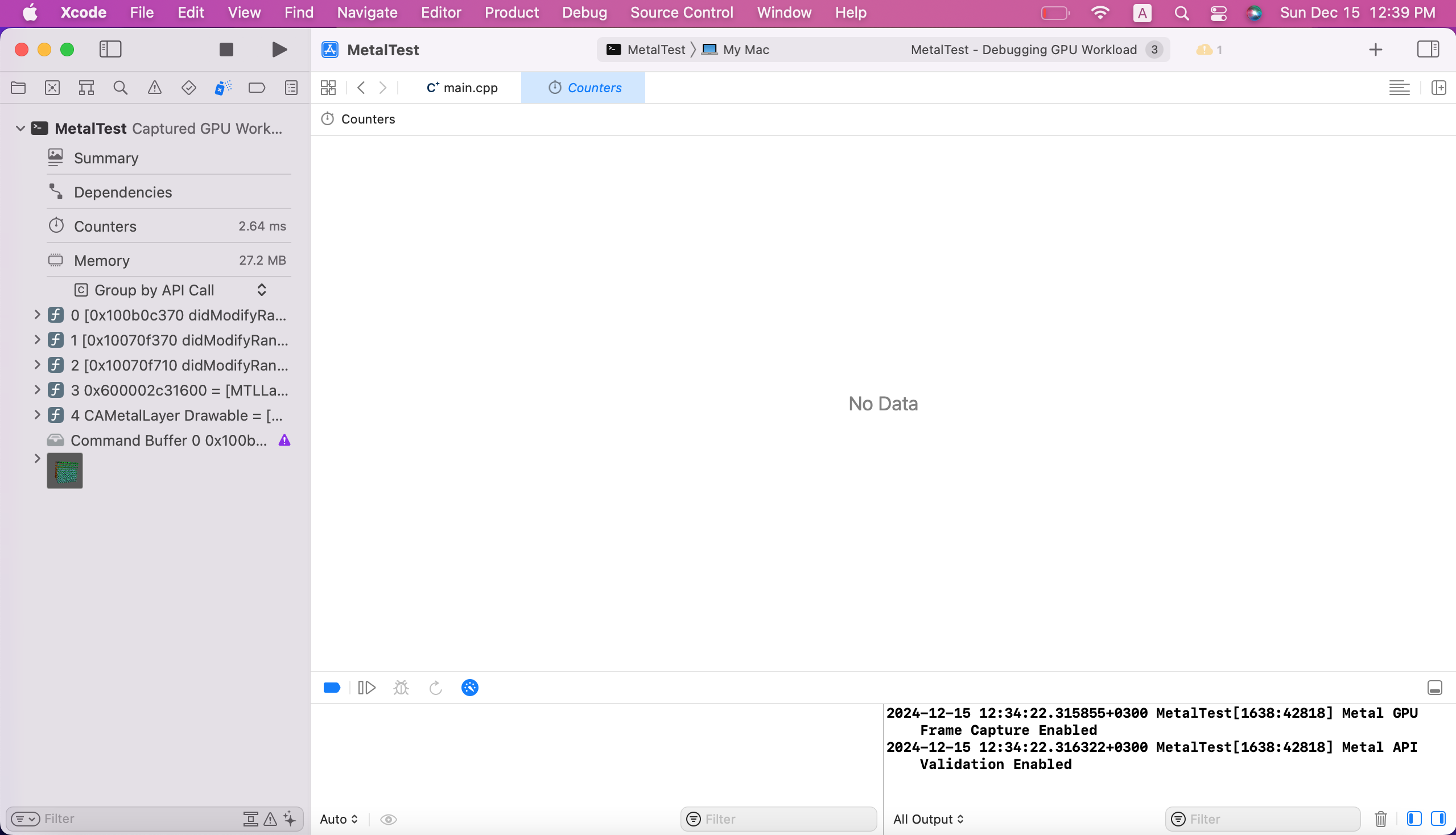
Task: Toggle the variables view pane
Action: [x=1414, y=819]
